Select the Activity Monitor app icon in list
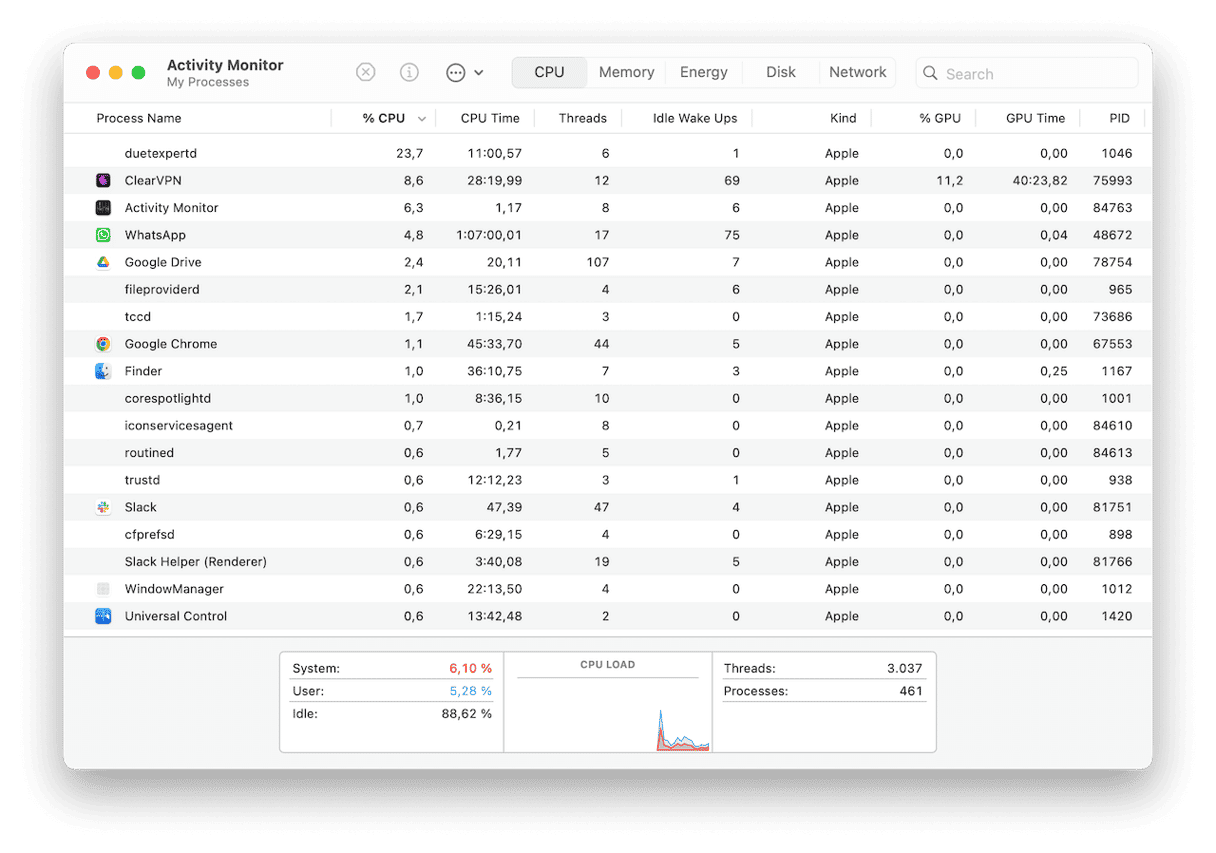This screenshot has width=1216, height=853. click(x=103, y=208)
